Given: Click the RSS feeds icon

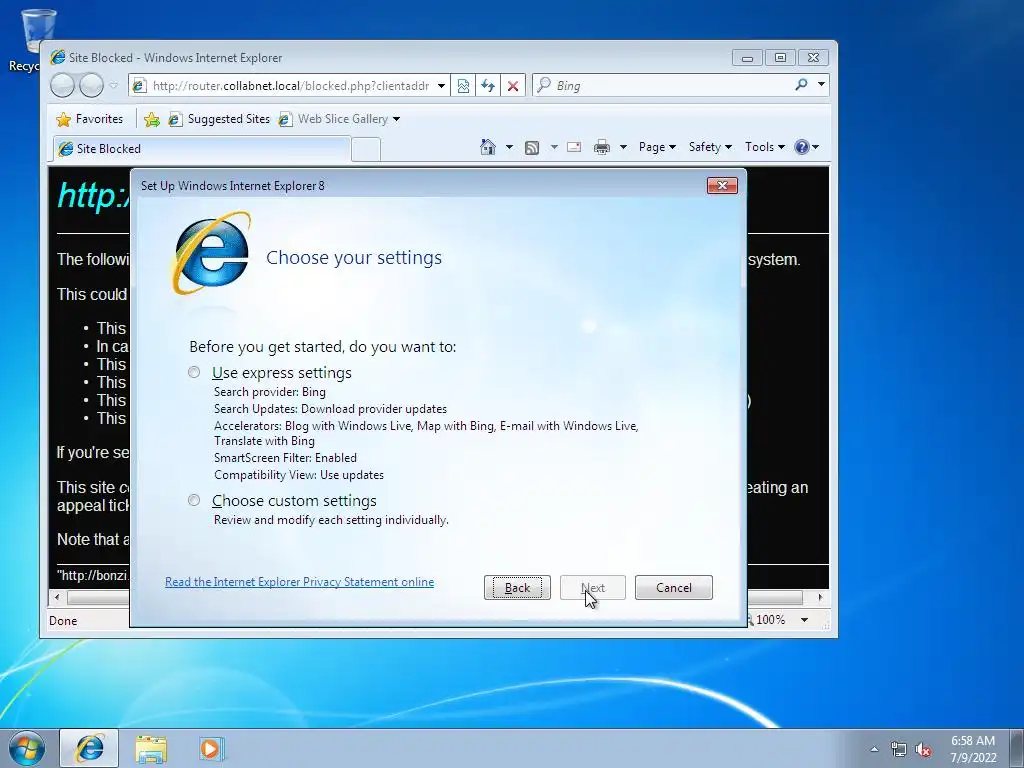Looking at the screenshot, I should point(532,148).
